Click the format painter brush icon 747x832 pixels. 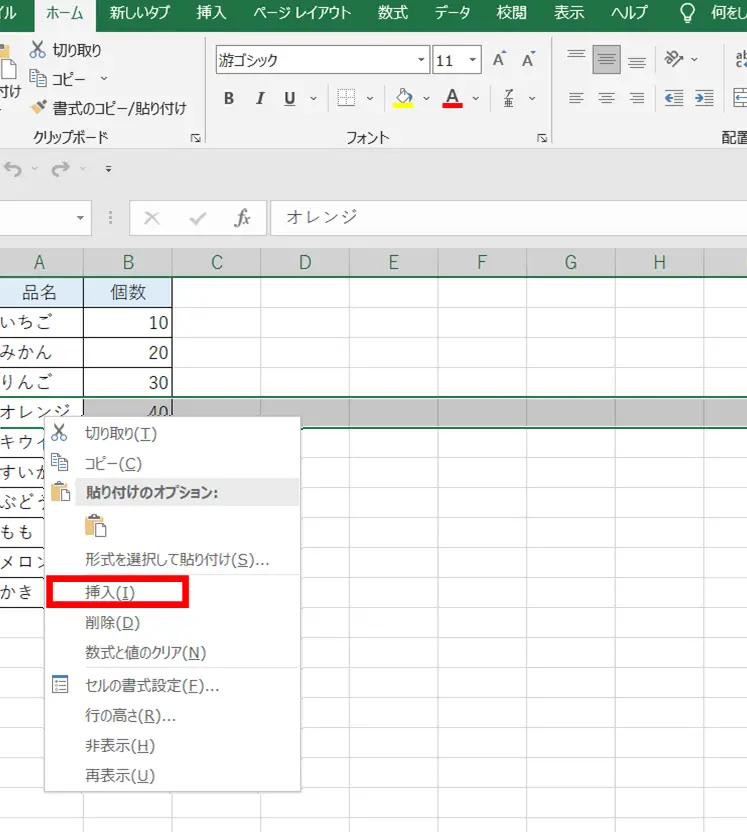tap(39, 108)
